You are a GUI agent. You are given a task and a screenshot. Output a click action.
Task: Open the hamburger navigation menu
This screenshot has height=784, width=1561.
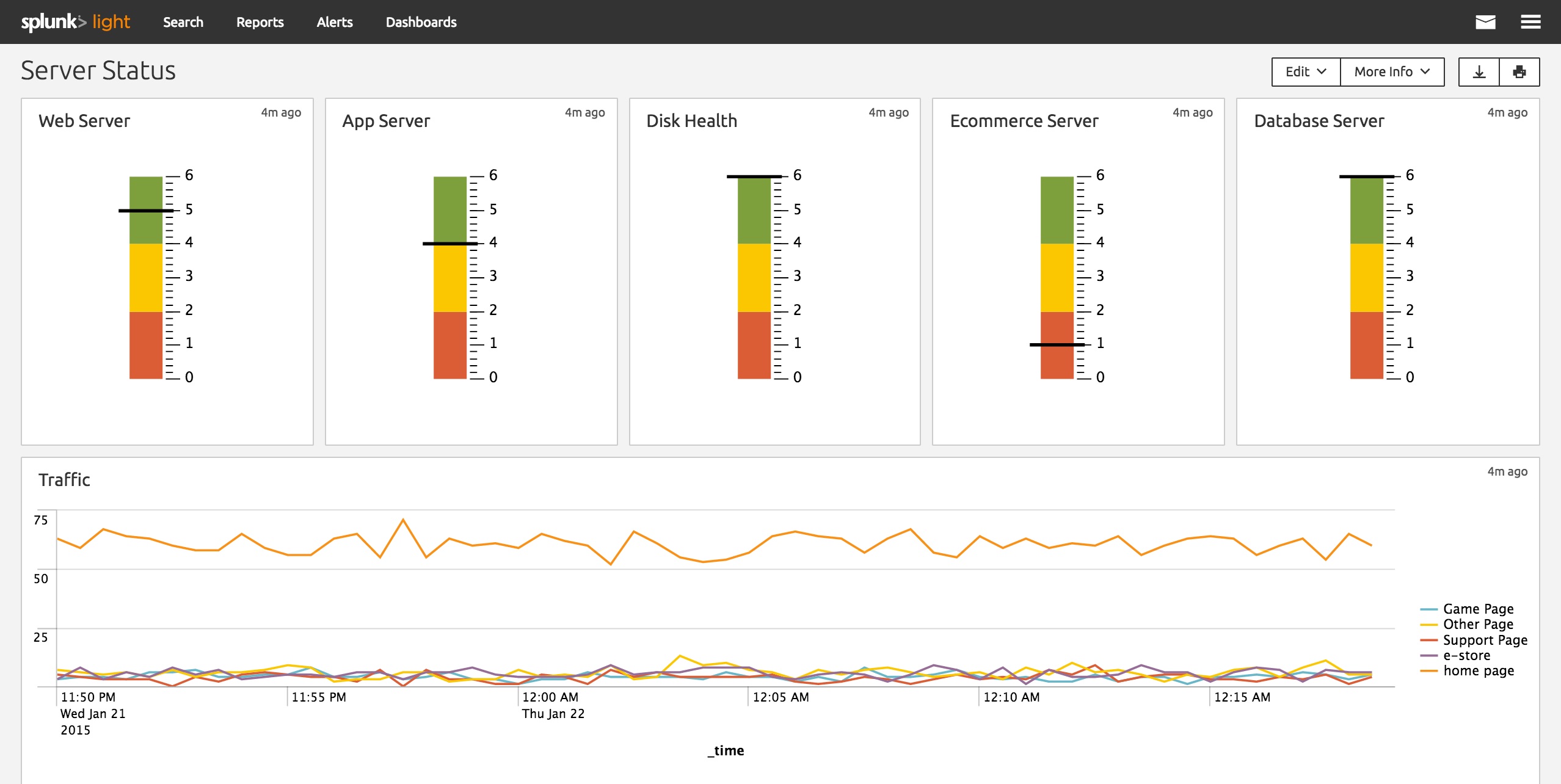pos(1531,22)
